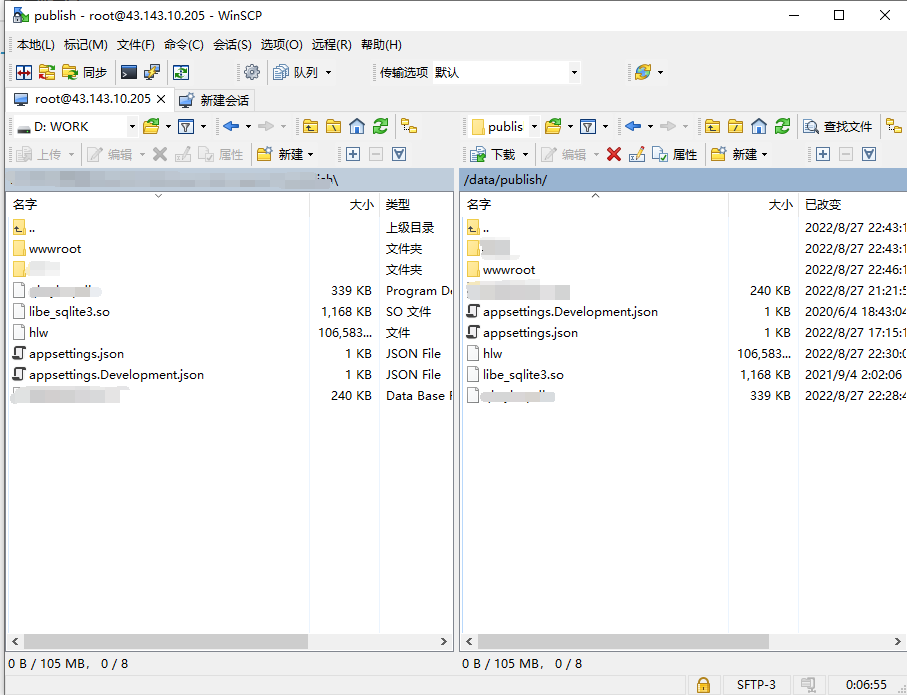The width and height of the screenshot is (907, 695).
Task: Sort local files by 大小 column header
Action: 360,204
